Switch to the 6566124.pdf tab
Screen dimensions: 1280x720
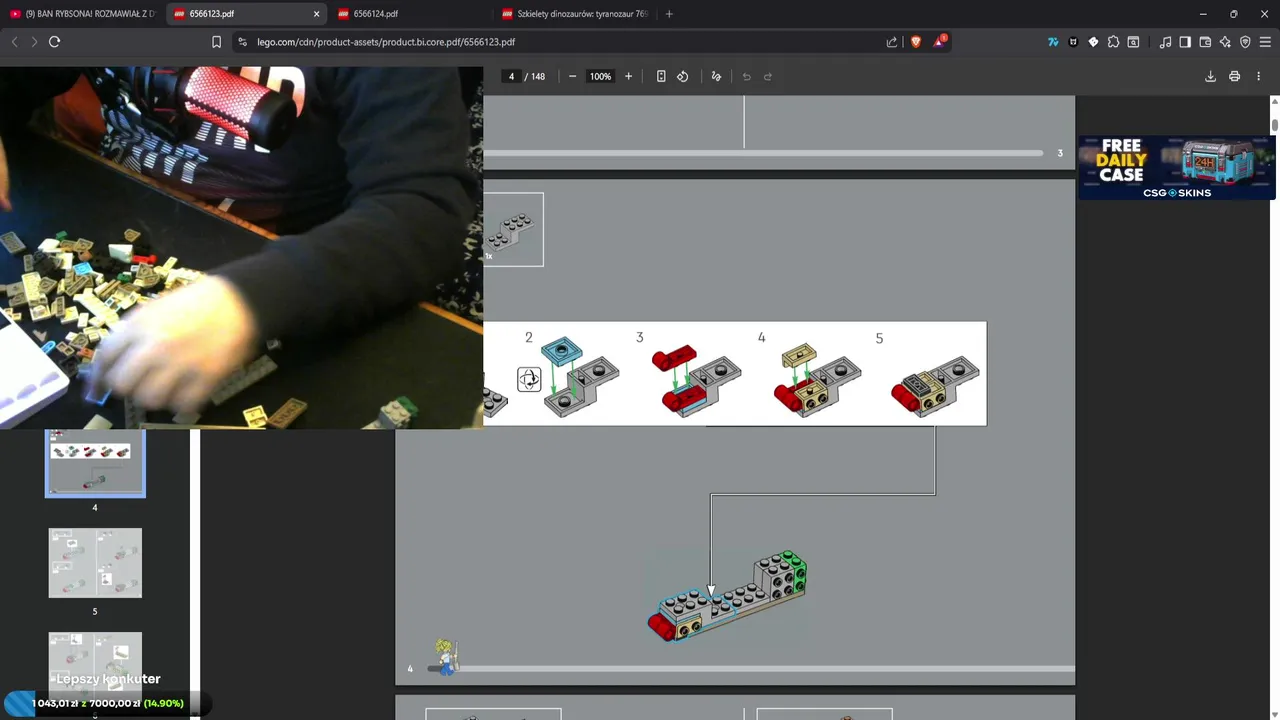point(410,14)
